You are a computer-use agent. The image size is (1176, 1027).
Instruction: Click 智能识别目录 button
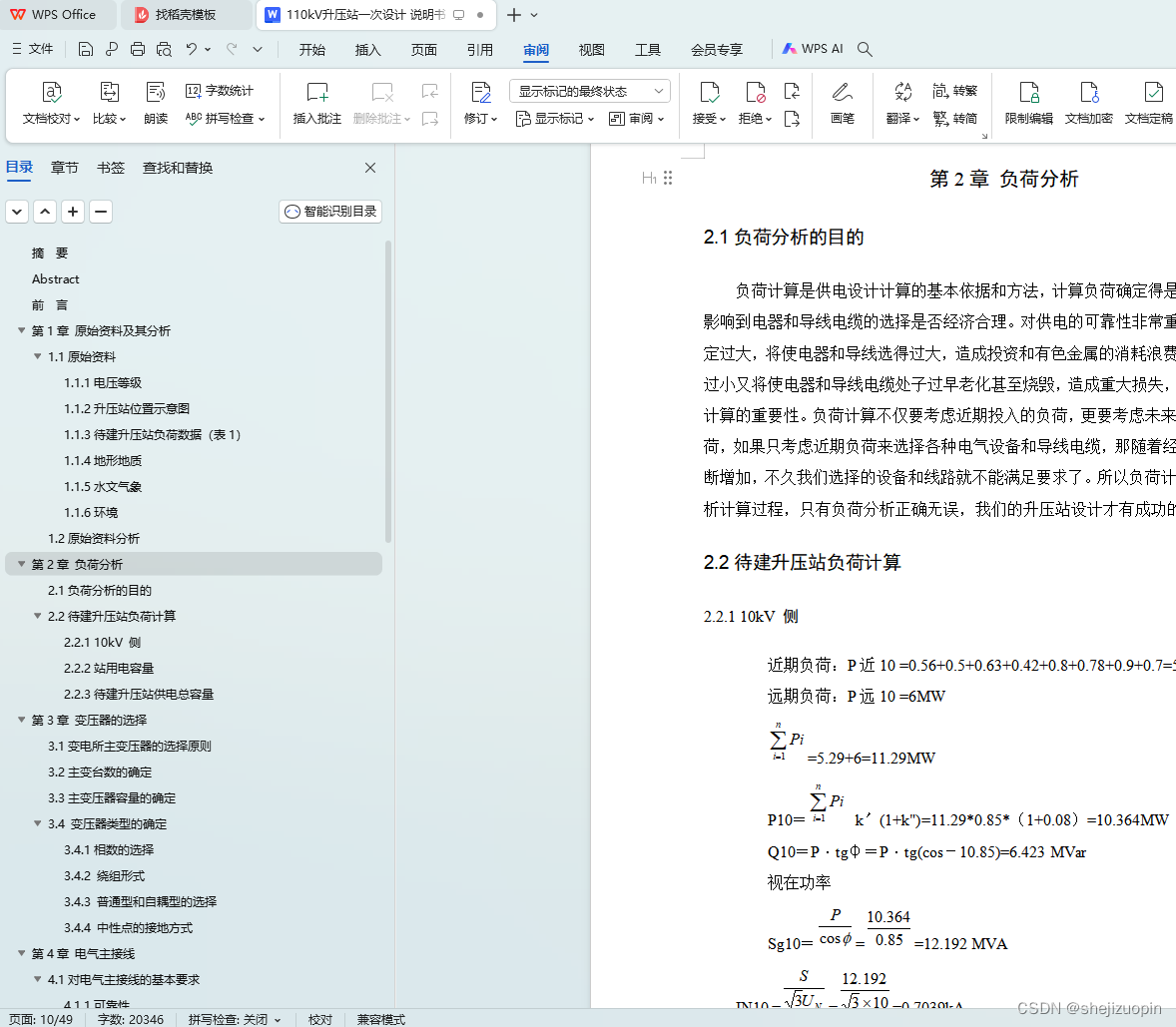coord(330,212)
